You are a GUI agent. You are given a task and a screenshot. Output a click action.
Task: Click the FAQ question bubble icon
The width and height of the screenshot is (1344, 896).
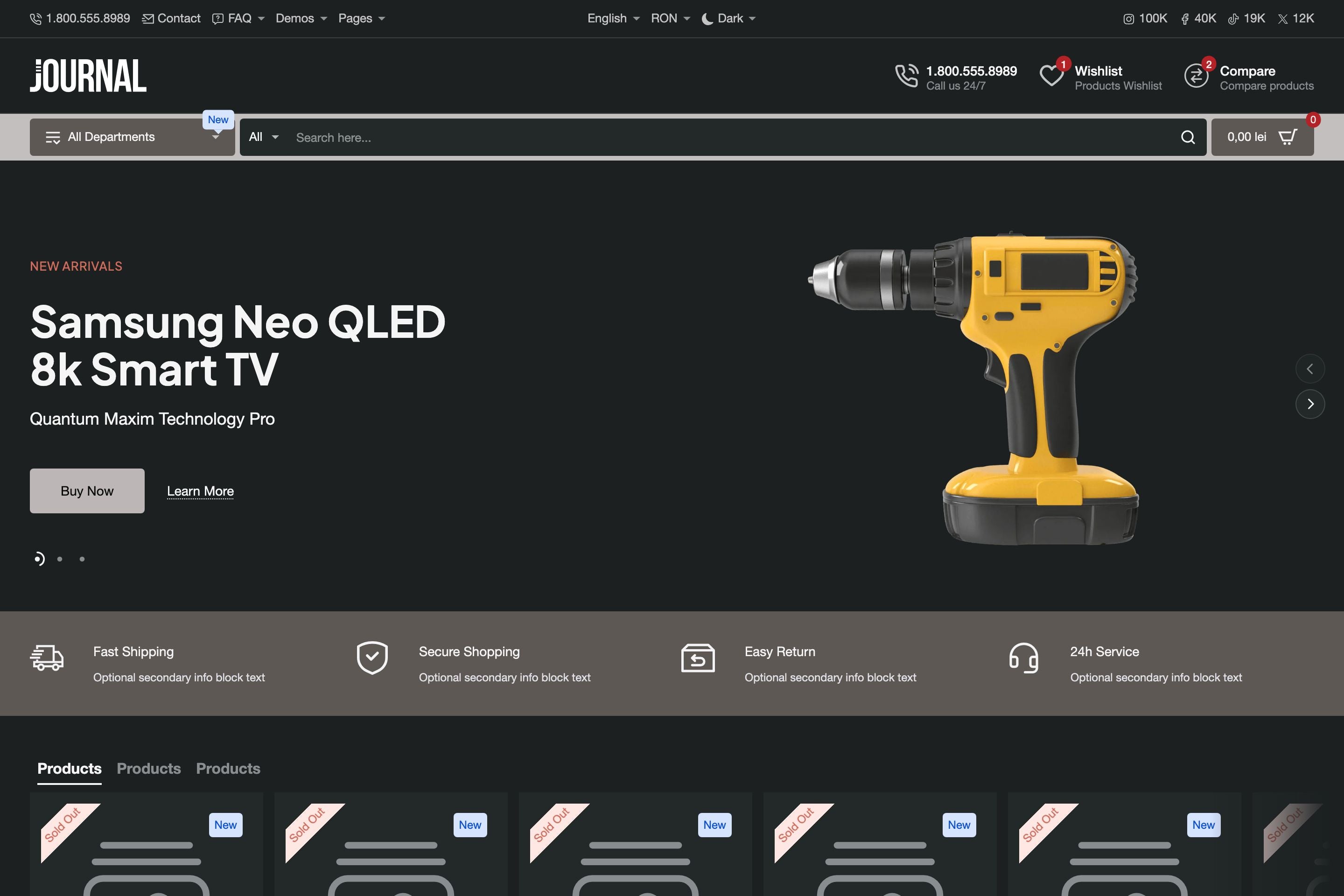(218, 19)
